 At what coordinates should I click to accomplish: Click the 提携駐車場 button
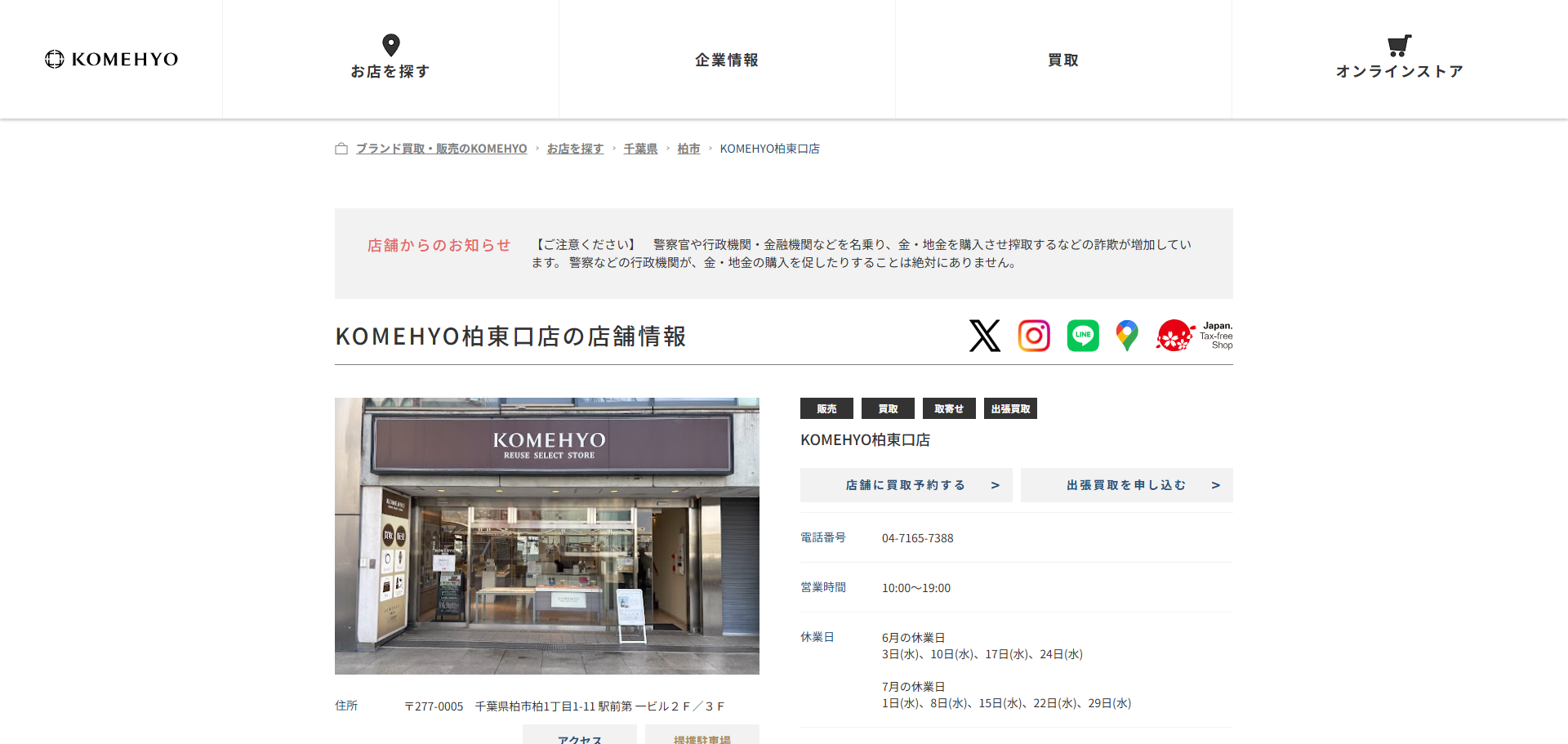tap(702, 734)
